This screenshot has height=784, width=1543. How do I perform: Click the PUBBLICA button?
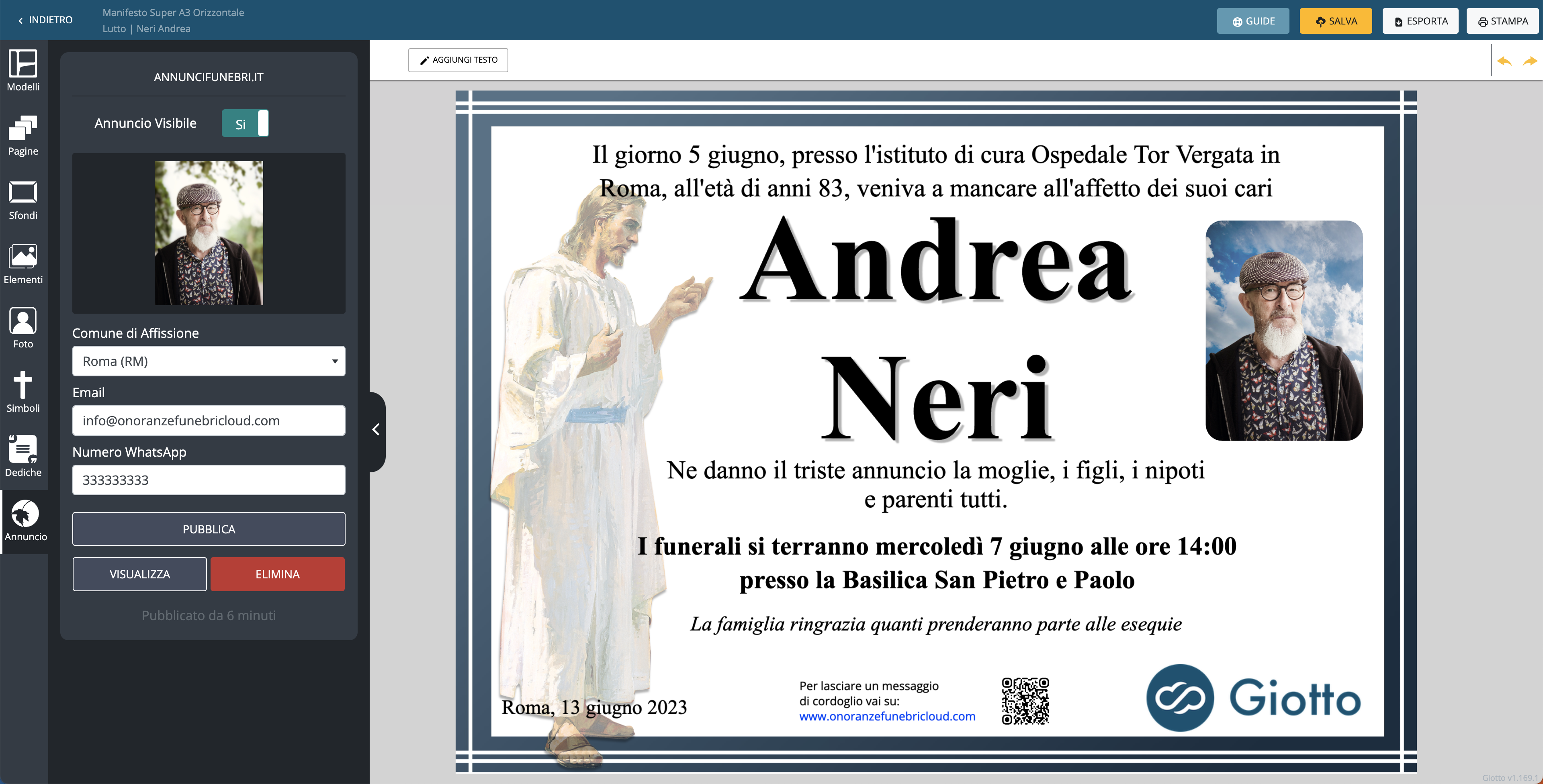[209, 529]
